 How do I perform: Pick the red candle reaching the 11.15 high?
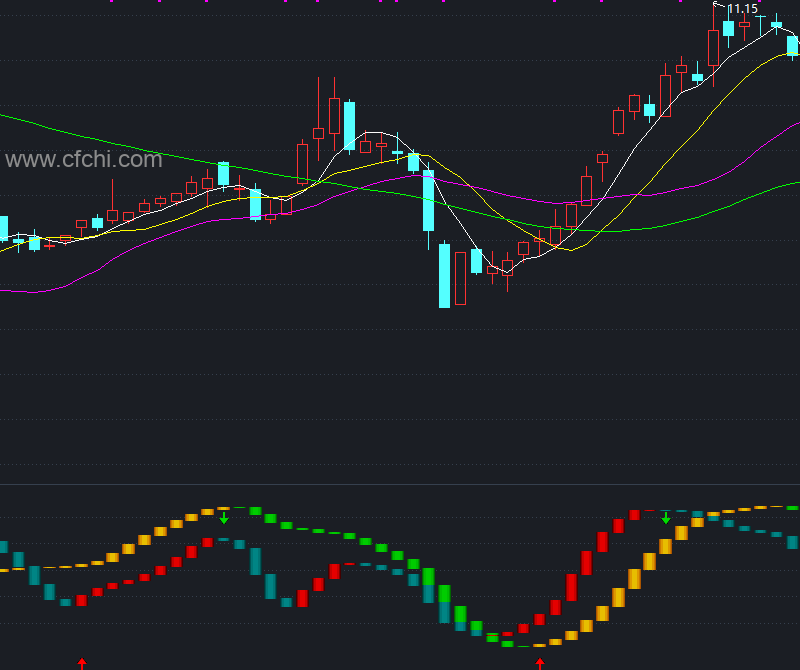coord(713,46)
